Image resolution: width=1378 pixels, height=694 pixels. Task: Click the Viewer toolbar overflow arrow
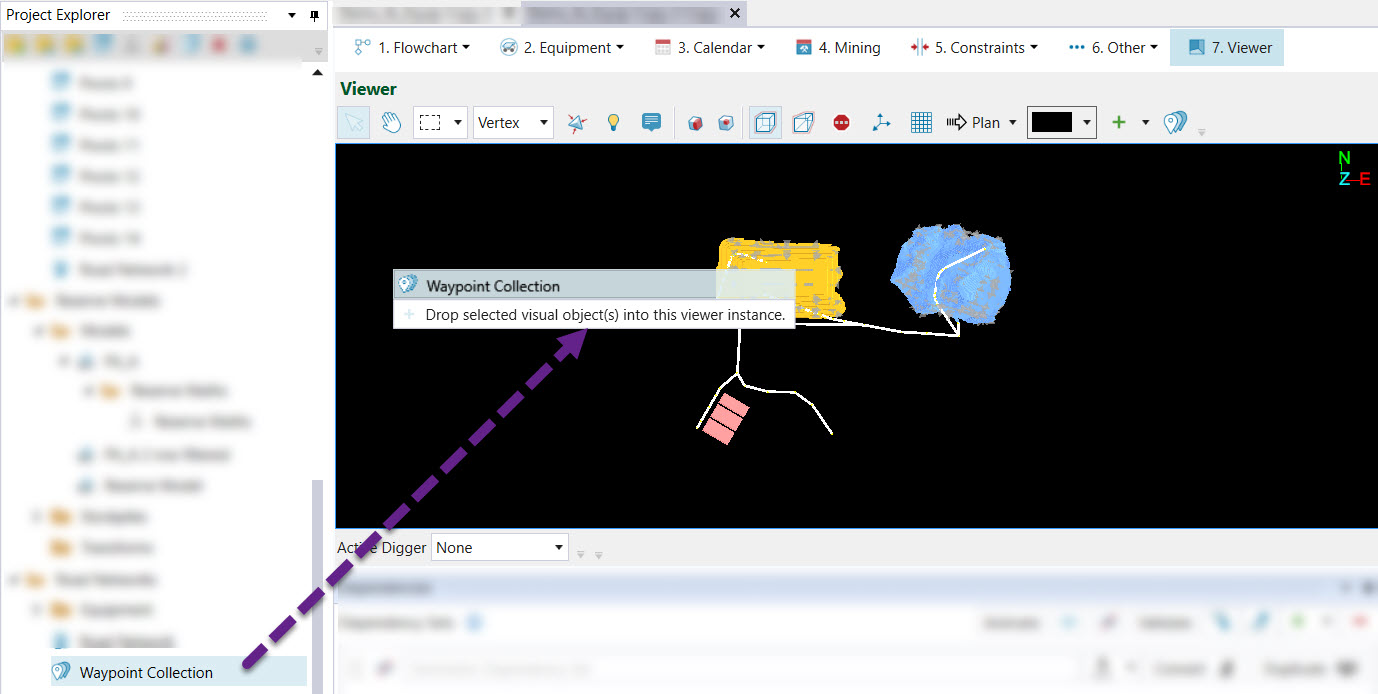pos(1202,131)
